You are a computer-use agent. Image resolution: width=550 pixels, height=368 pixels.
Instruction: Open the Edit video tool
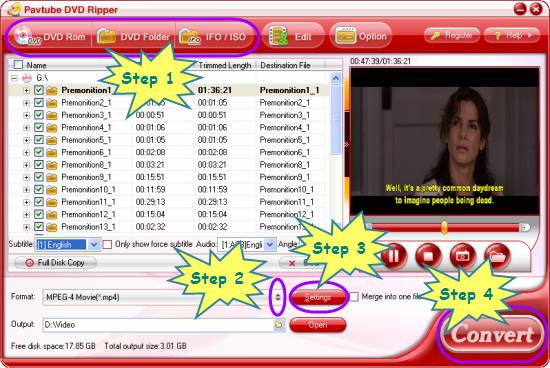click(292, 36)
